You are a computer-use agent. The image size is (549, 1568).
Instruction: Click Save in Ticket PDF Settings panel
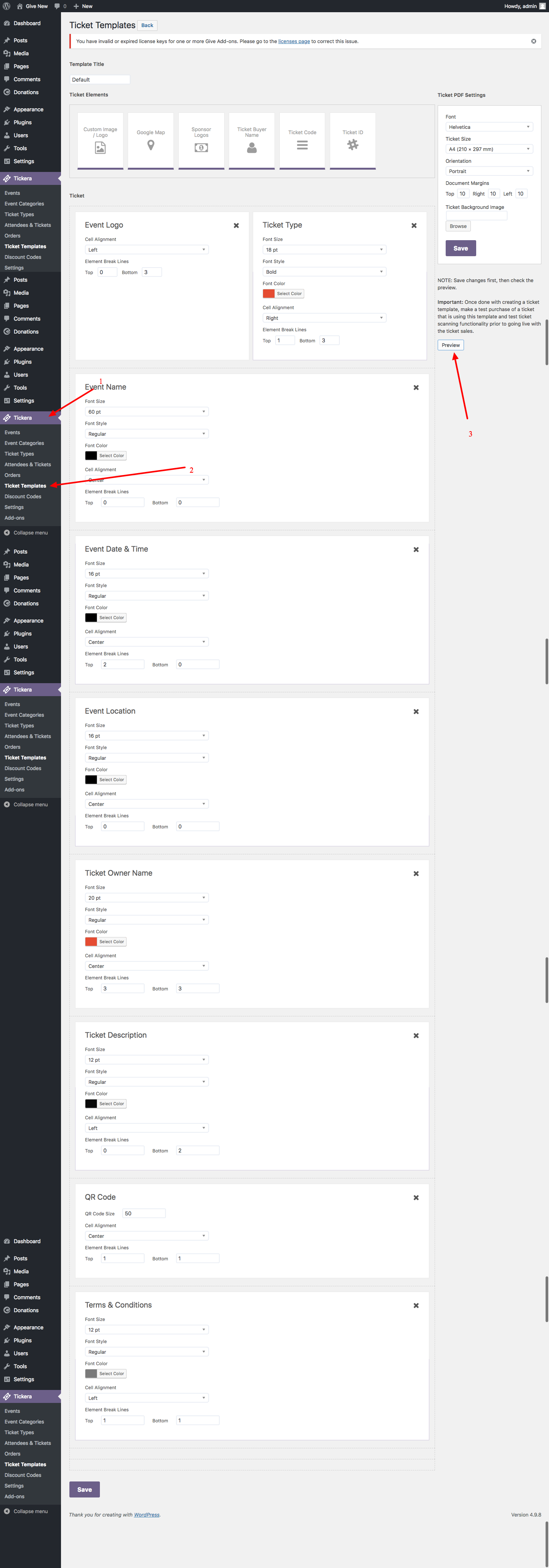461,248
